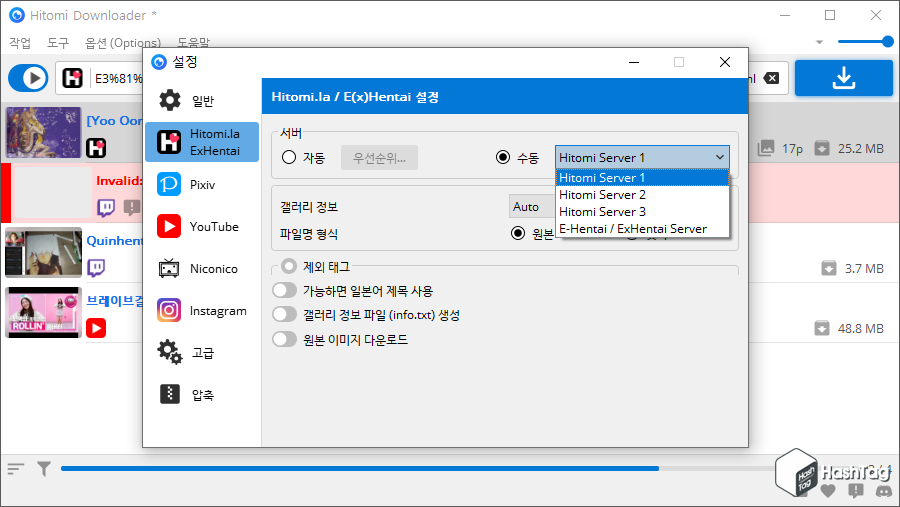Click the YouTube icon under 브레이브걸 item
900x507 pixels.
click(96, 328)
